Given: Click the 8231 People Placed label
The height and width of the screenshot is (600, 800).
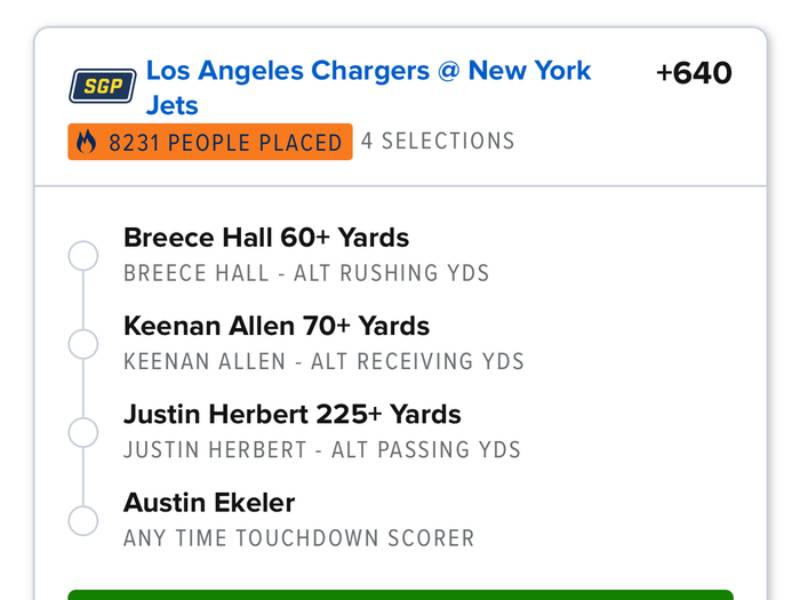Looking at the screenshot, I should 224,143.
